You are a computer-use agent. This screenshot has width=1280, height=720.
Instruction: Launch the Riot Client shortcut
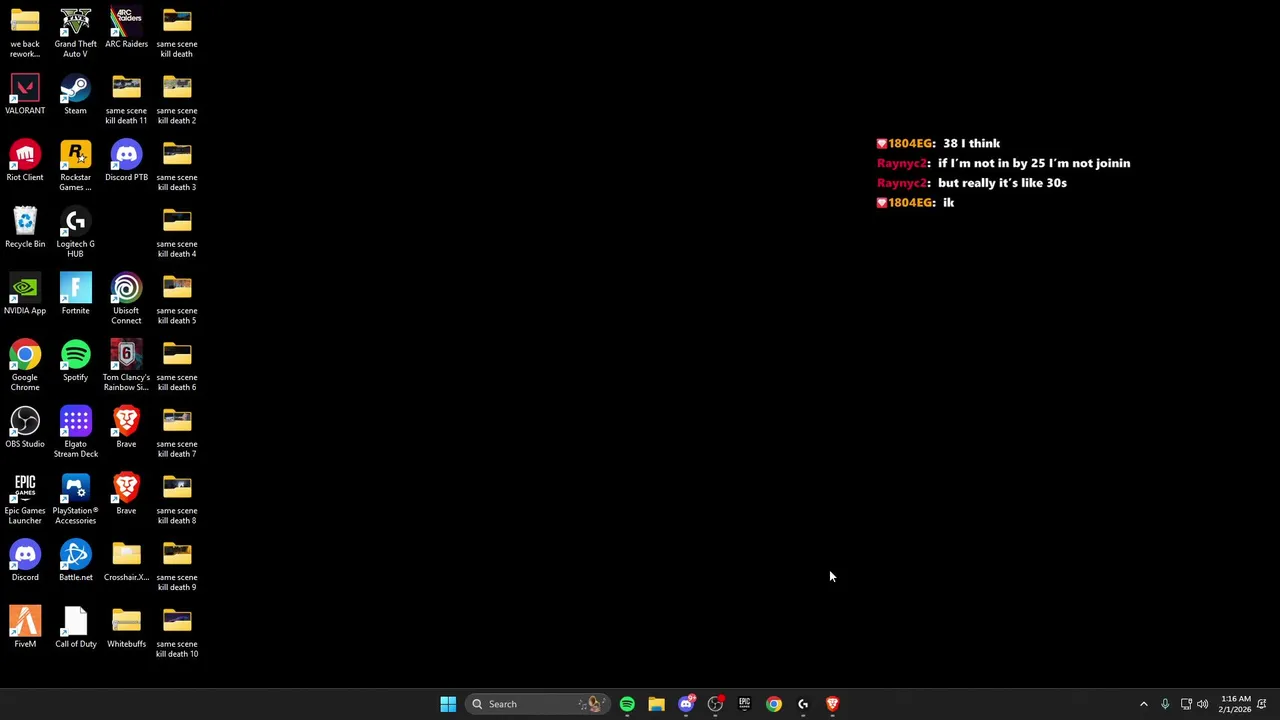[25, 161]
